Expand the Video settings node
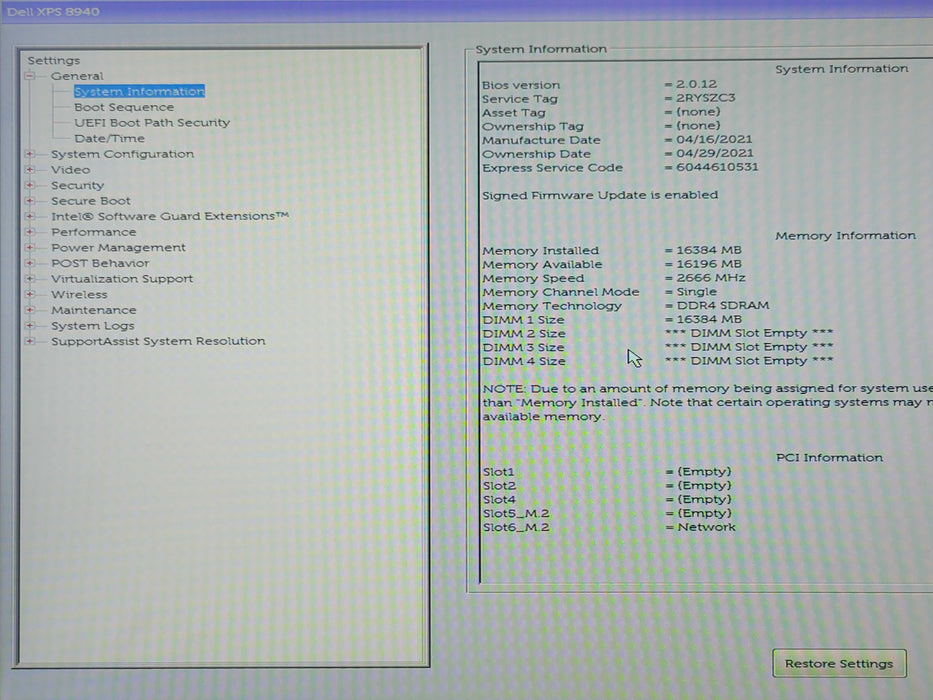 (x=30, y=170)
